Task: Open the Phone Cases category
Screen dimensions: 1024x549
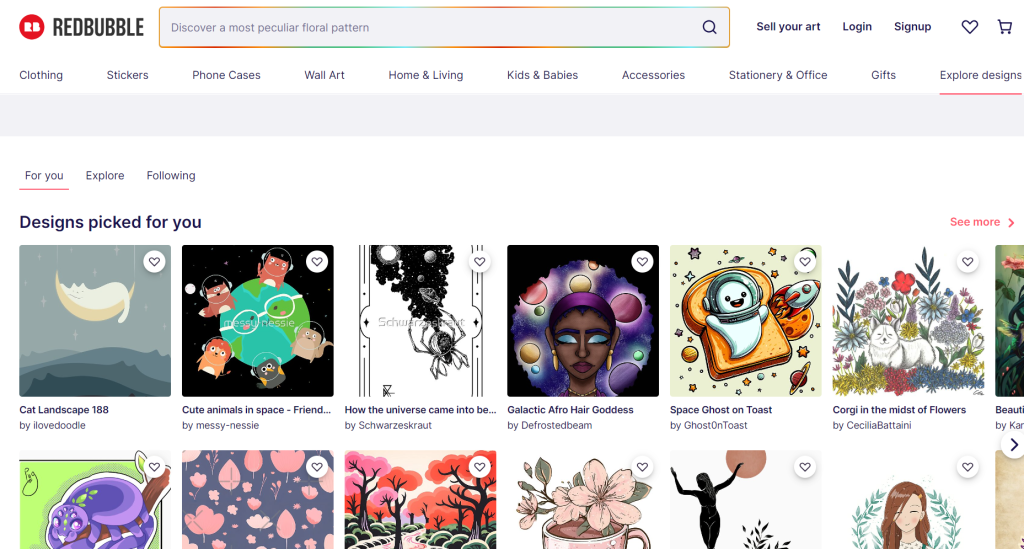Action: 226,75
